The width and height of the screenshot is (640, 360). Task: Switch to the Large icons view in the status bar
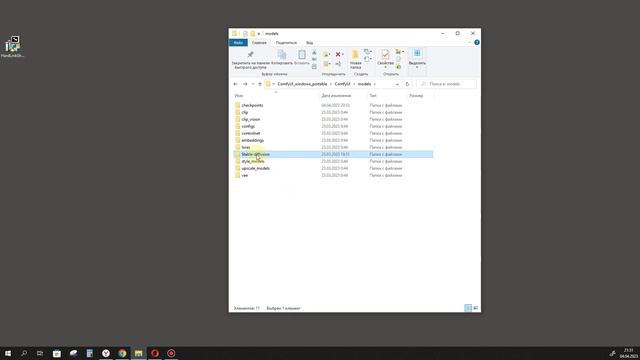pyautogui.click(x=476, y=308)
